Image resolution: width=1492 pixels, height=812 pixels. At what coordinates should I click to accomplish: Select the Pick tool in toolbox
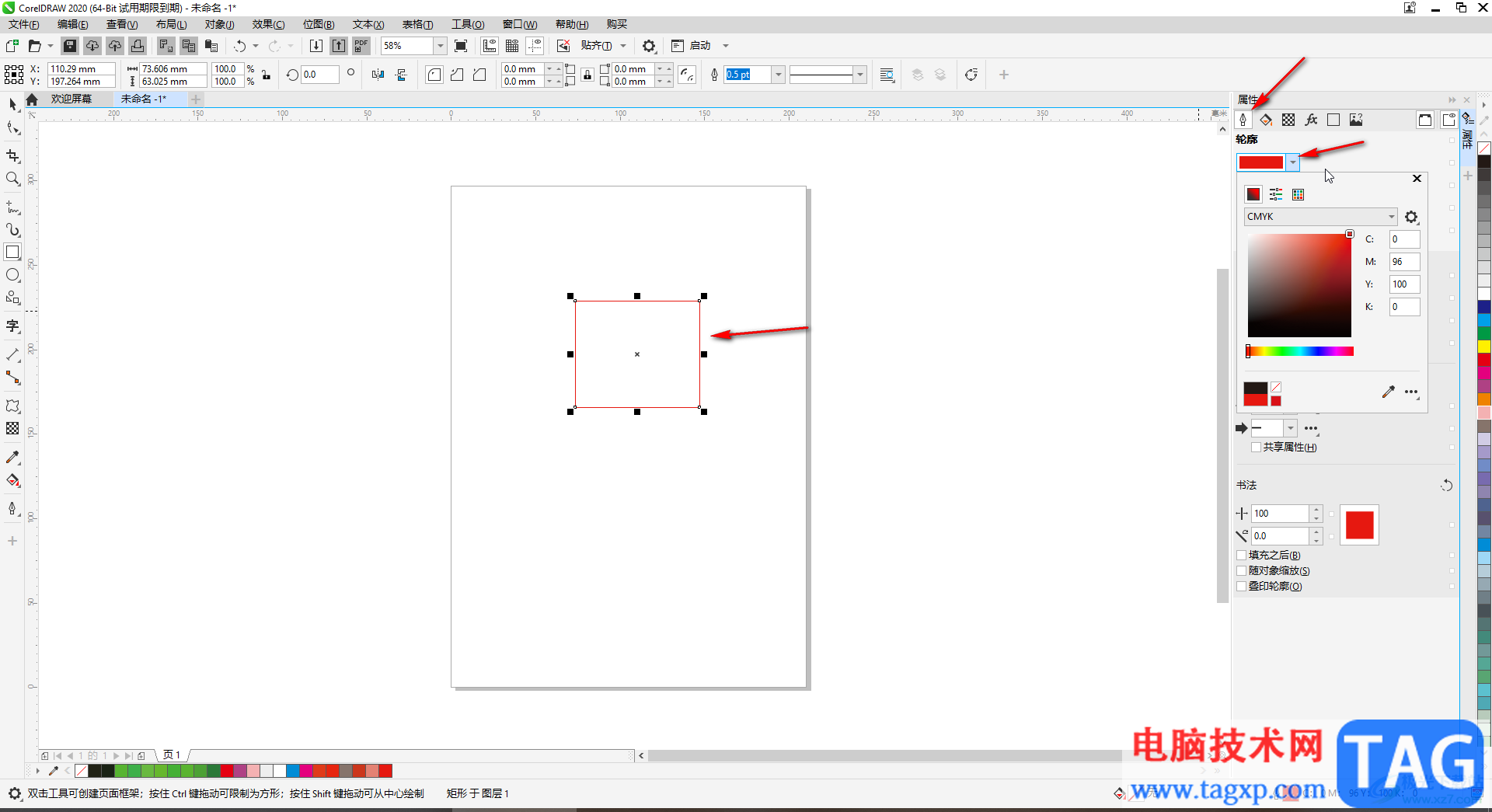coord(12,103)
